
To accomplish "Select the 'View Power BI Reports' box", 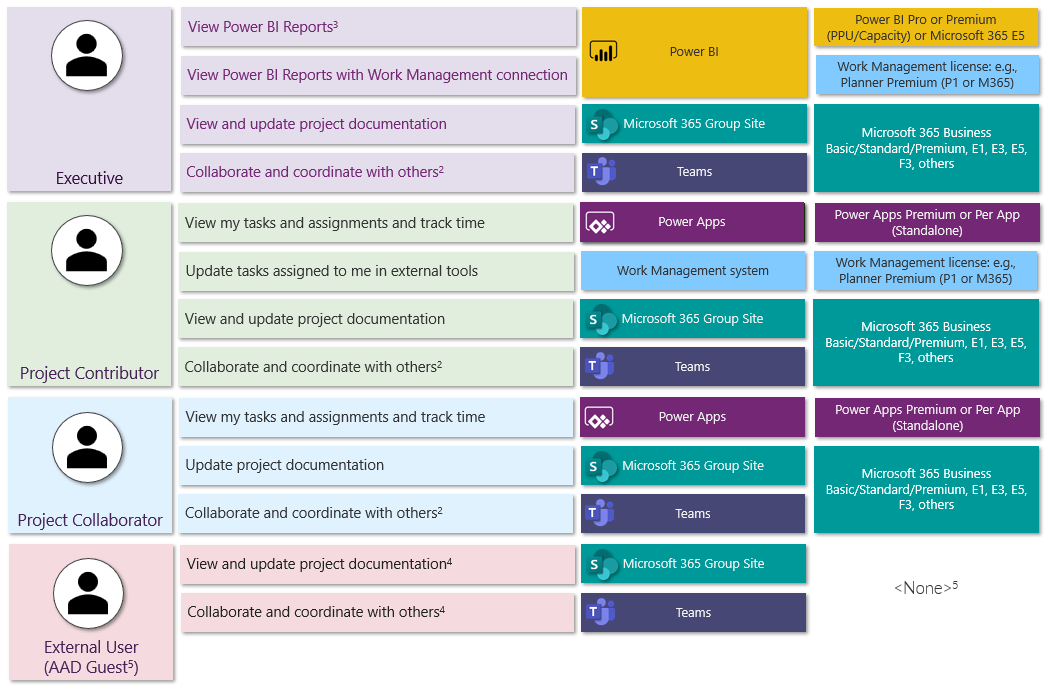I will click(x=379, y=27).
